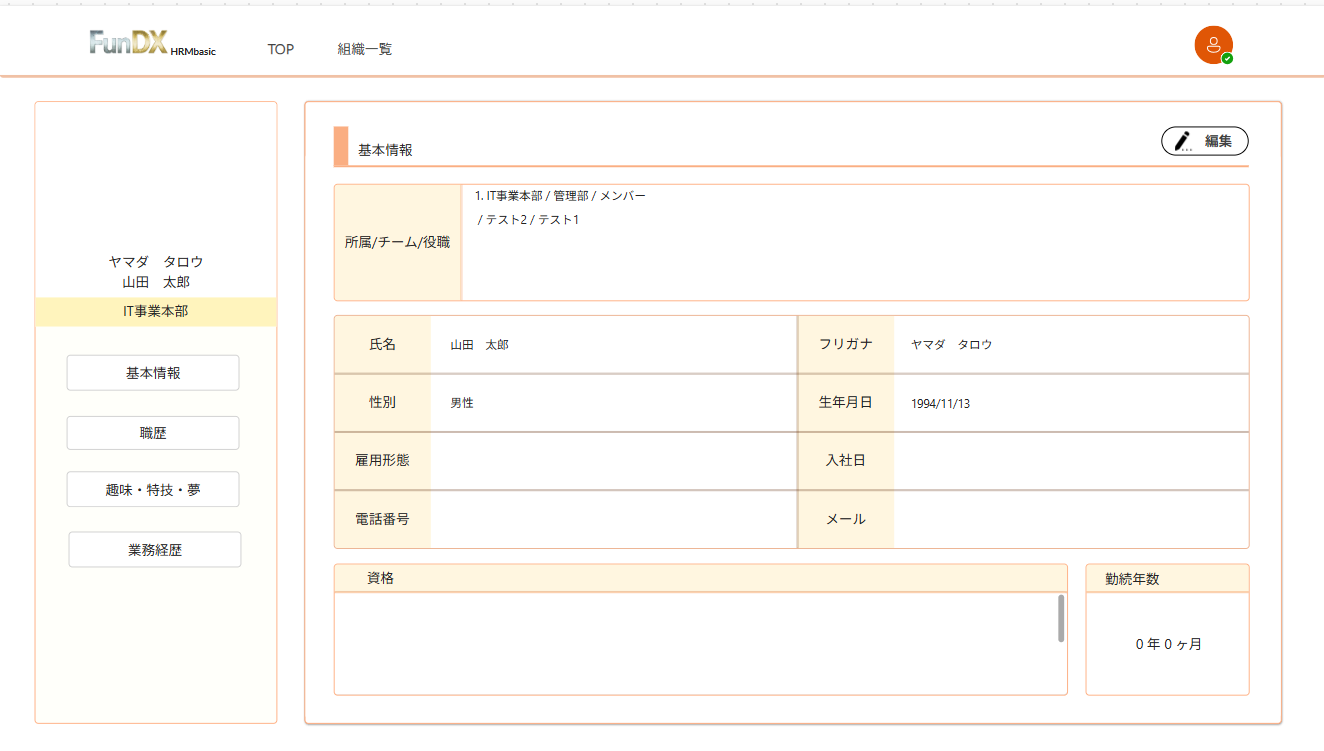Viewport: 1324px width, 751px height.
Task: Click the pencil edit icon
Action: pos(1183,141)
